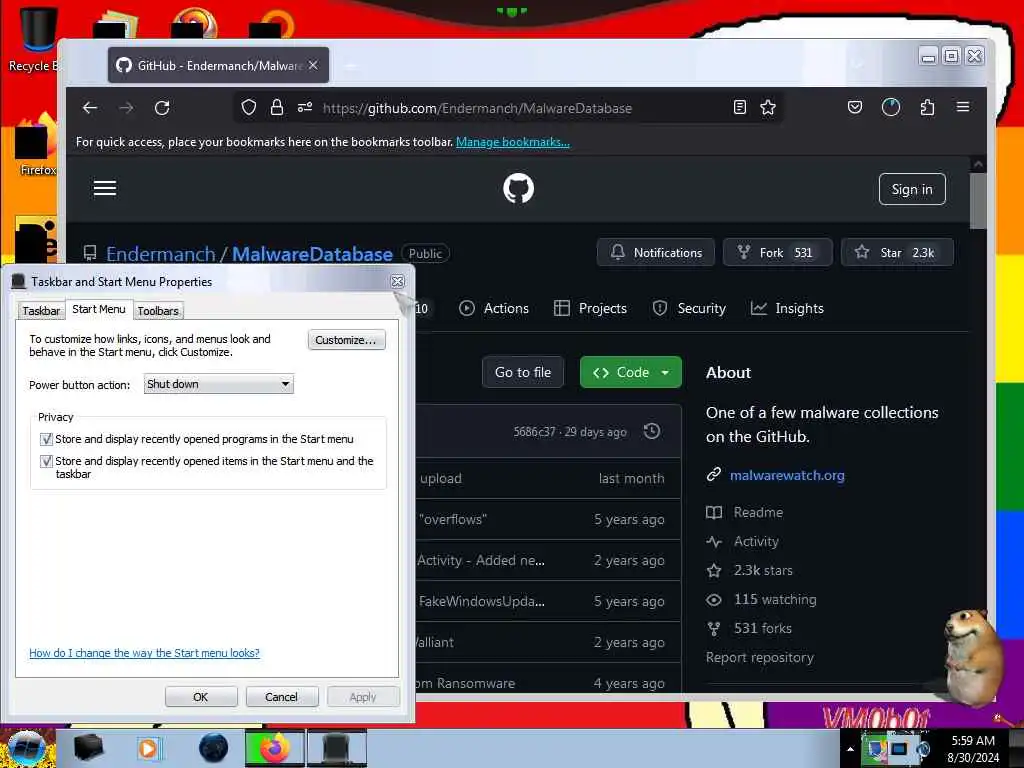This screenshot has height=768, width=1024.
Task: Click Cancel in Taskbar Properties dialog
Action: [281, 697]
